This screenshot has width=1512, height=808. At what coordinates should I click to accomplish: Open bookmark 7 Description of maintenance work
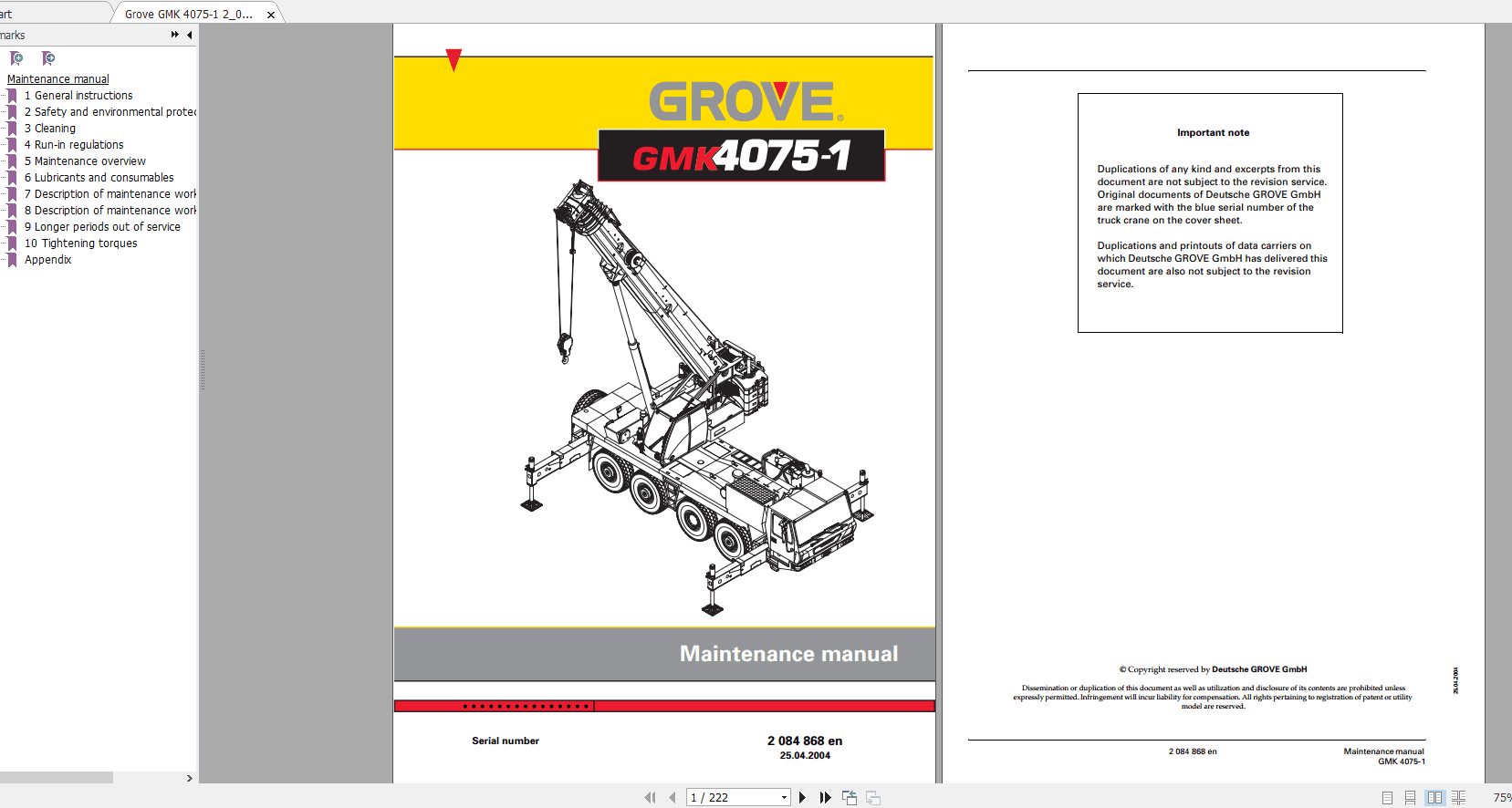click(110, 194)
